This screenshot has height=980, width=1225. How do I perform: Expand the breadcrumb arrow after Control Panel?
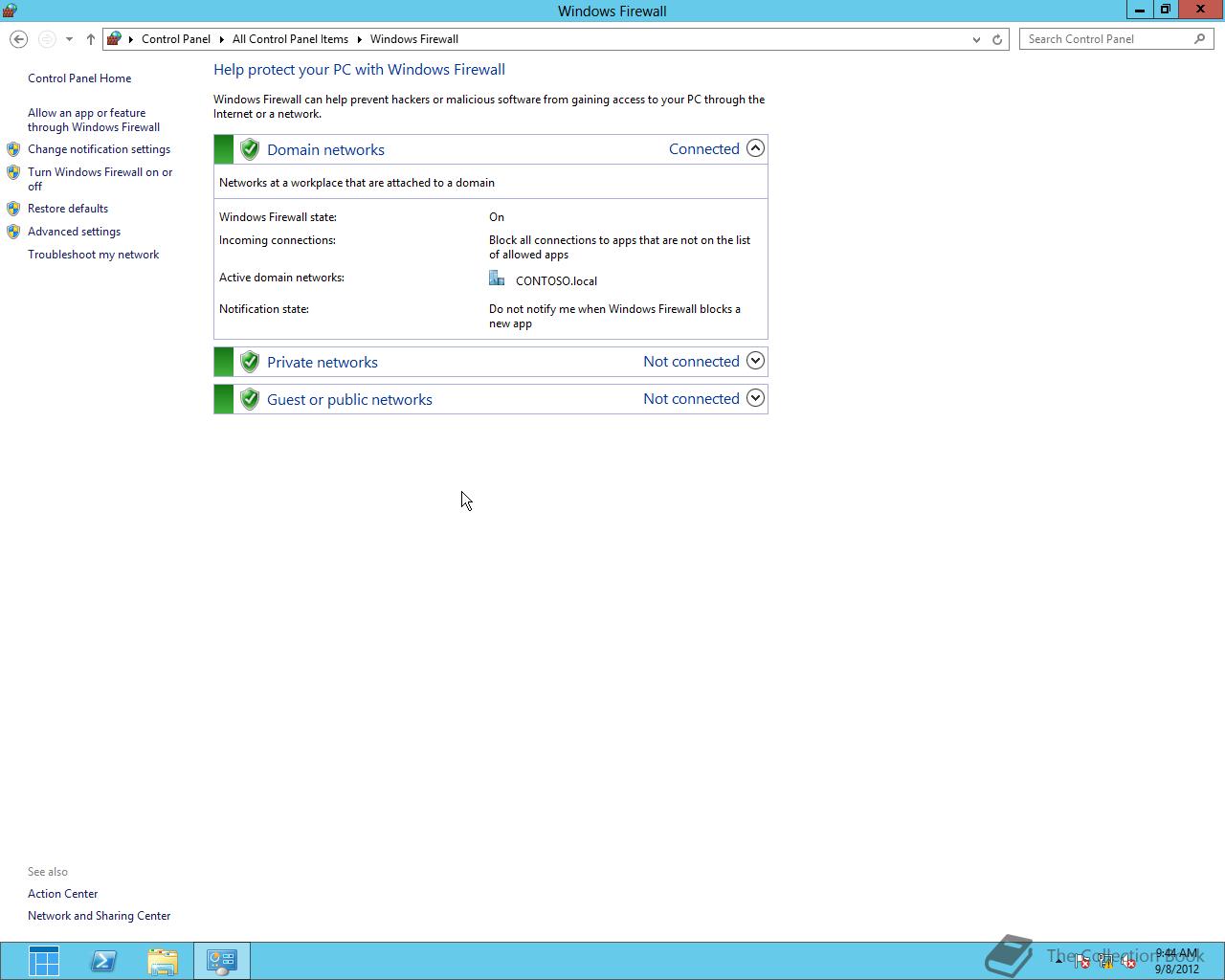coord(221,39)
